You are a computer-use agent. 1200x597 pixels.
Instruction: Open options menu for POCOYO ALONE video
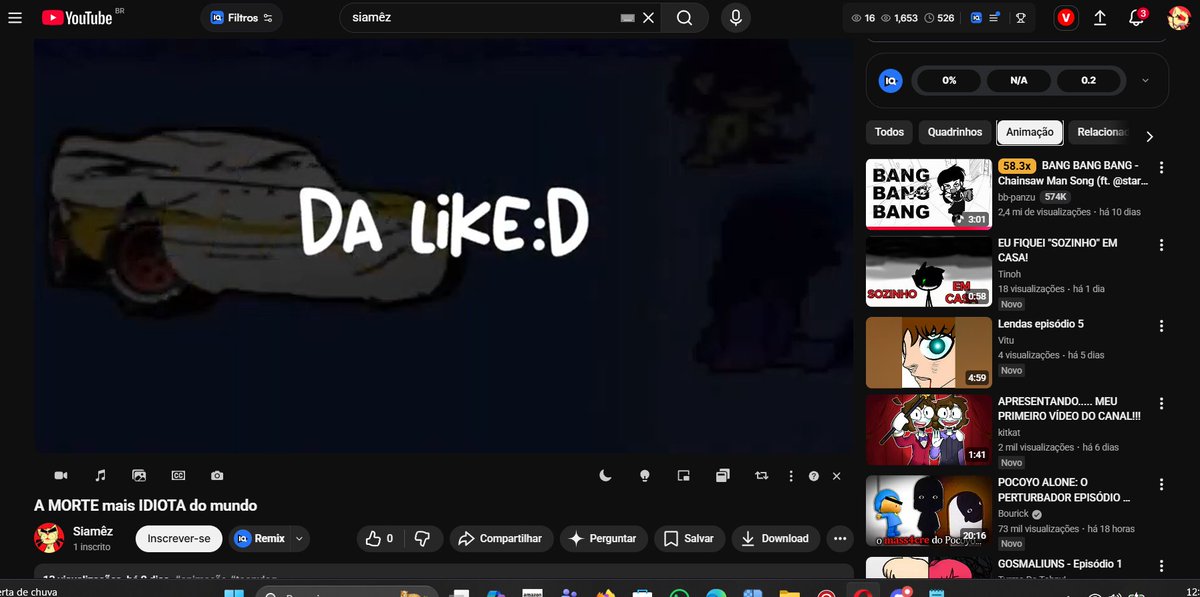point(1161,484)
